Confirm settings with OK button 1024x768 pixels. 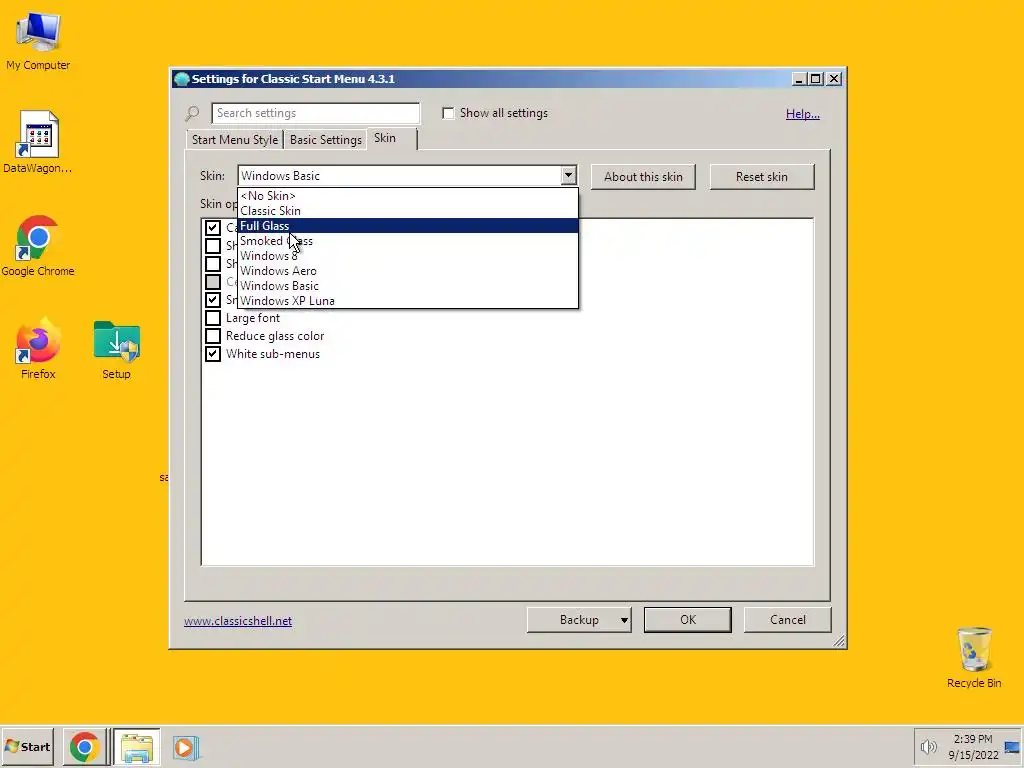688,620
